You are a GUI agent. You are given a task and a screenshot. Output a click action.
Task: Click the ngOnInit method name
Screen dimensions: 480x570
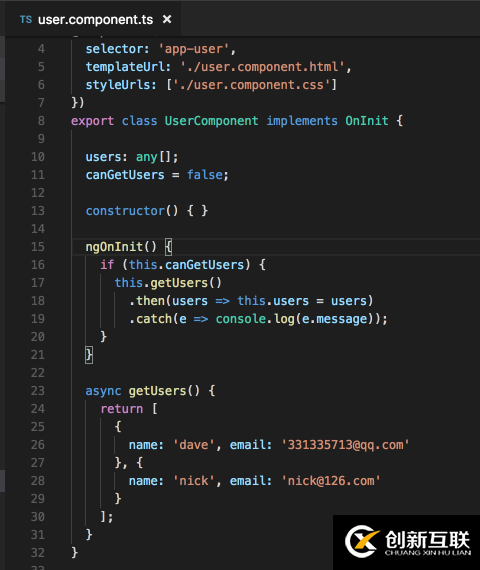point(114,247)
